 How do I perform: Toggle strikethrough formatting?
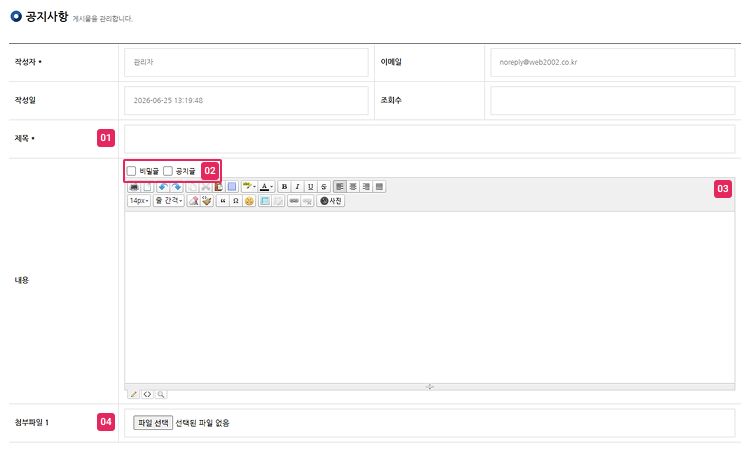pyautogui.click(x=324, y=187)
